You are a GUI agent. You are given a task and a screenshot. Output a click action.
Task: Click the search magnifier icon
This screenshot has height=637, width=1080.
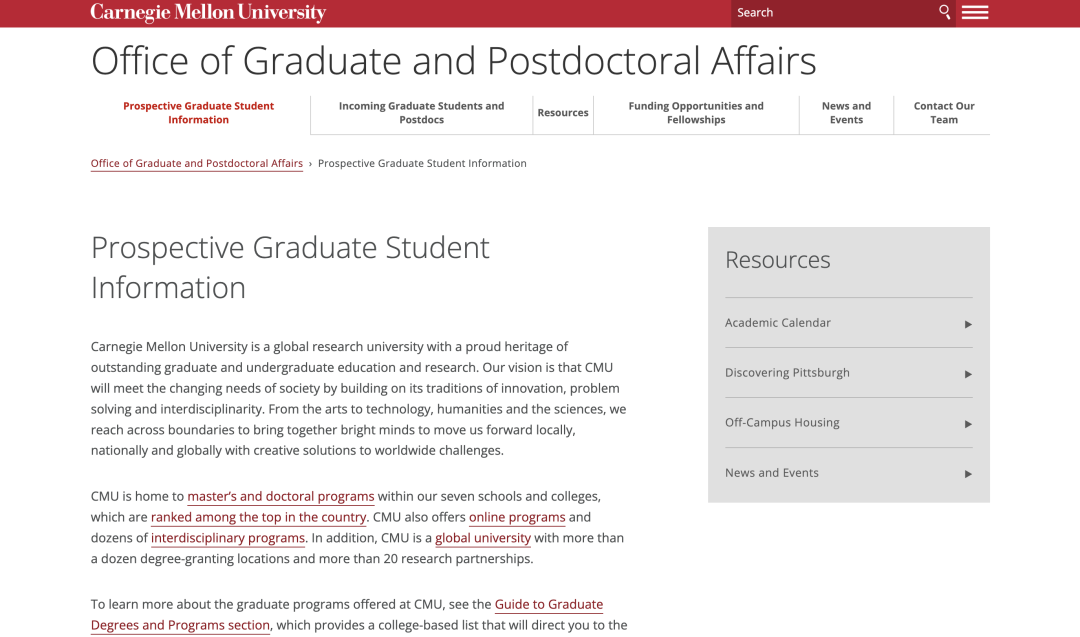pos(944,12)
